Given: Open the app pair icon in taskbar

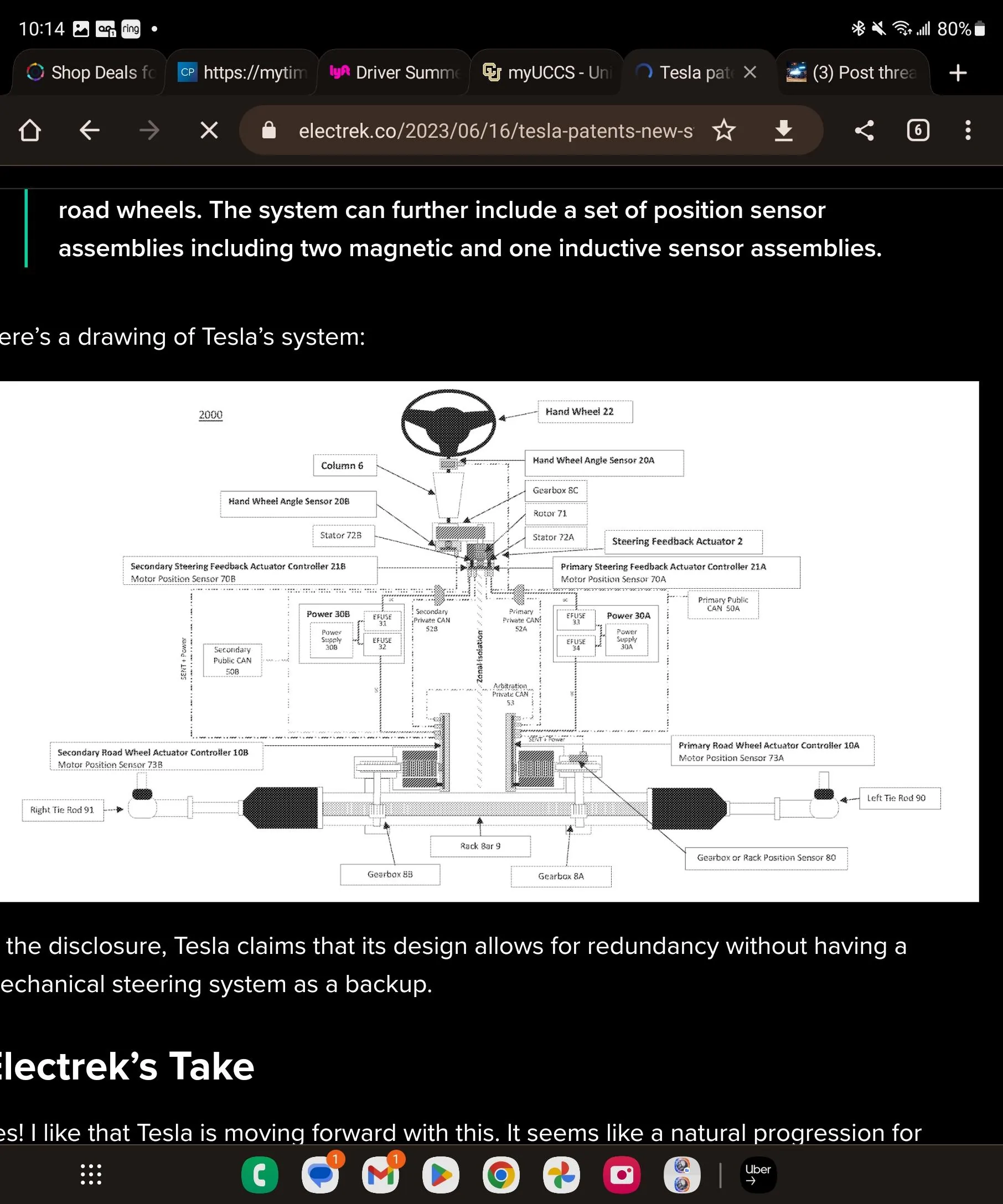Looking at the screenshot, I should [682, 1175].
